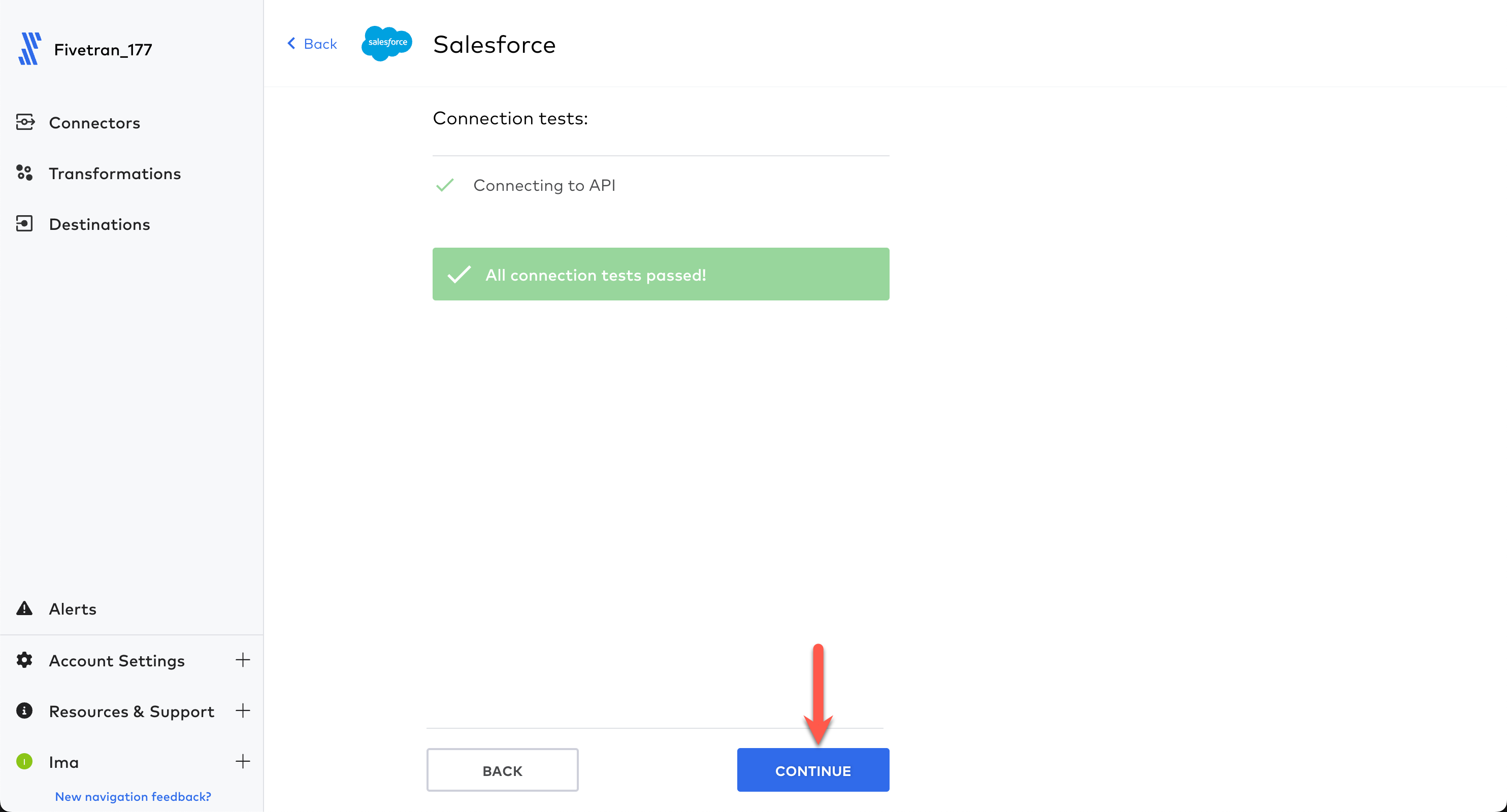
Task: Click the Transformations sidebar icon
Action: coord(24,173)
